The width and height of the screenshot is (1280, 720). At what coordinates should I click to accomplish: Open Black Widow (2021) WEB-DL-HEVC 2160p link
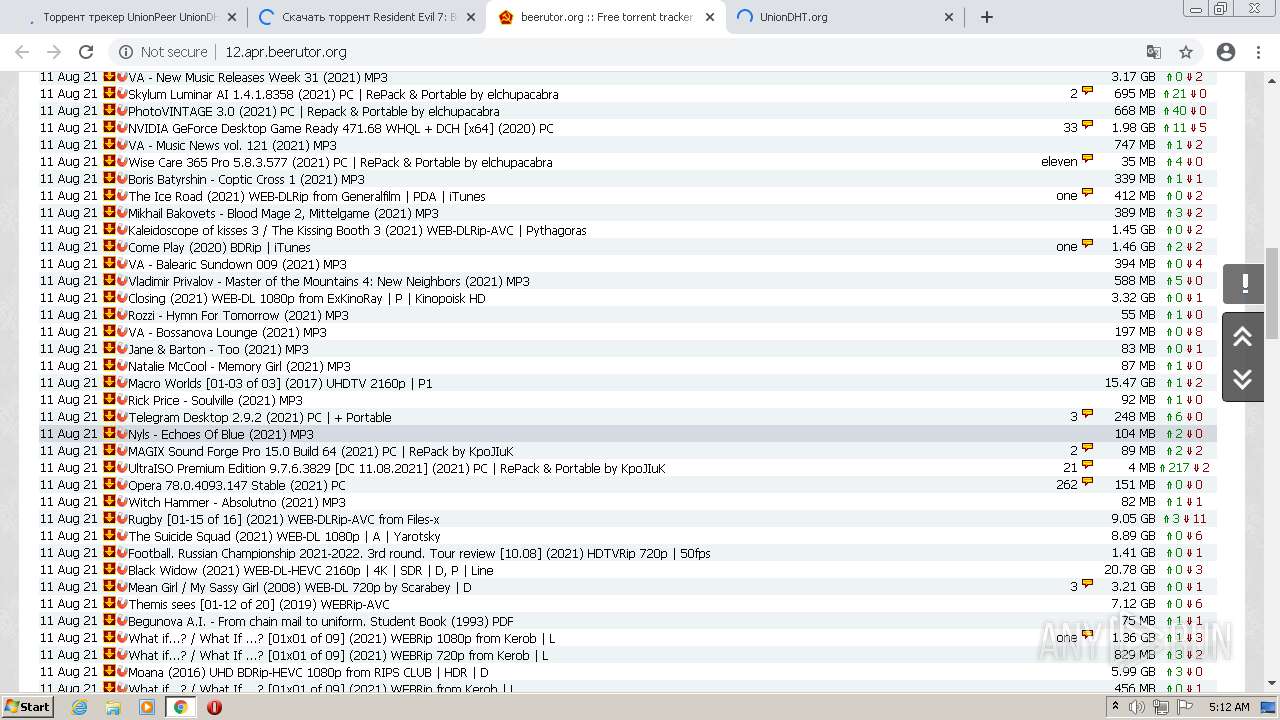tap(310, 570)
